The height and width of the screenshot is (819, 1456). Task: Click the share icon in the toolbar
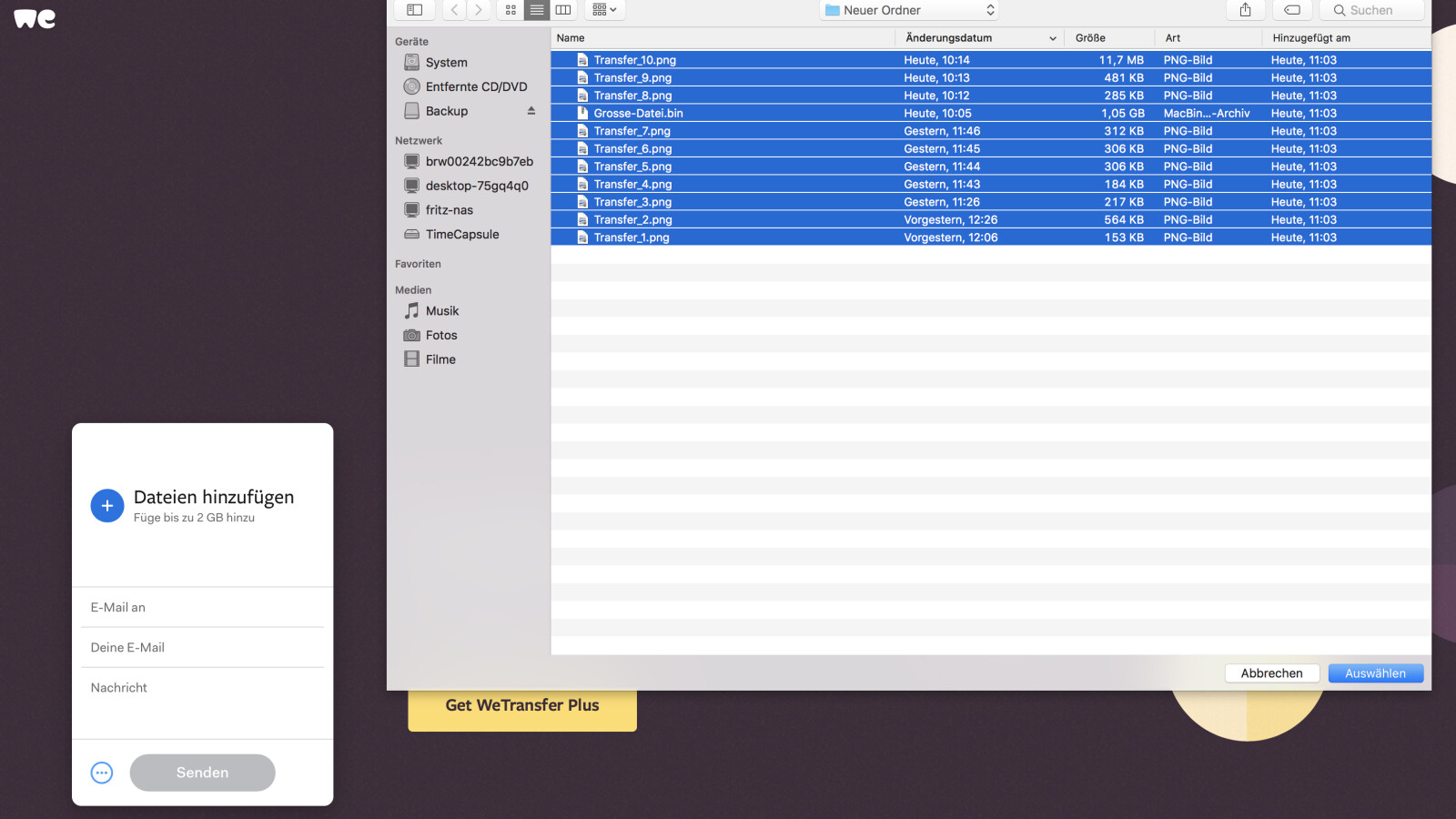pyautogui.click(x=1245, y=10)
